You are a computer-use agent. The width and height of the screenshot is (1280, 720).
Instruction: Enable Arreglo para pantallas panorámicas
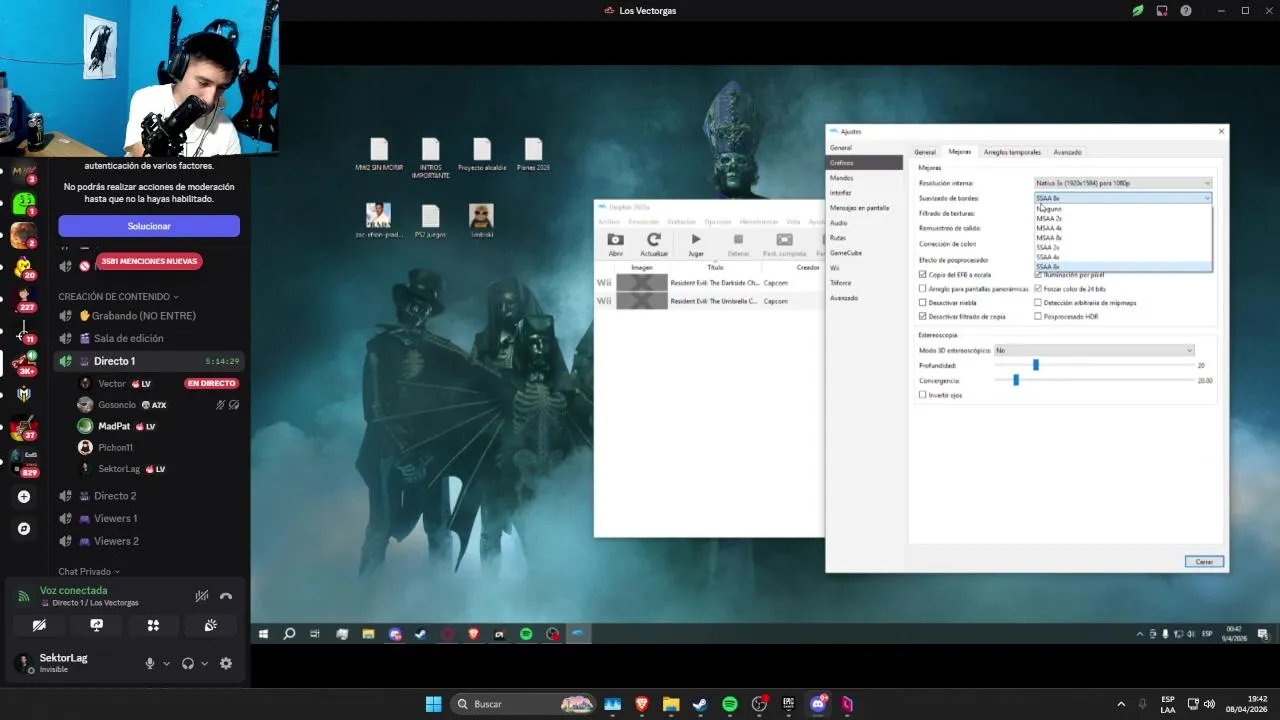coord(922,288)
